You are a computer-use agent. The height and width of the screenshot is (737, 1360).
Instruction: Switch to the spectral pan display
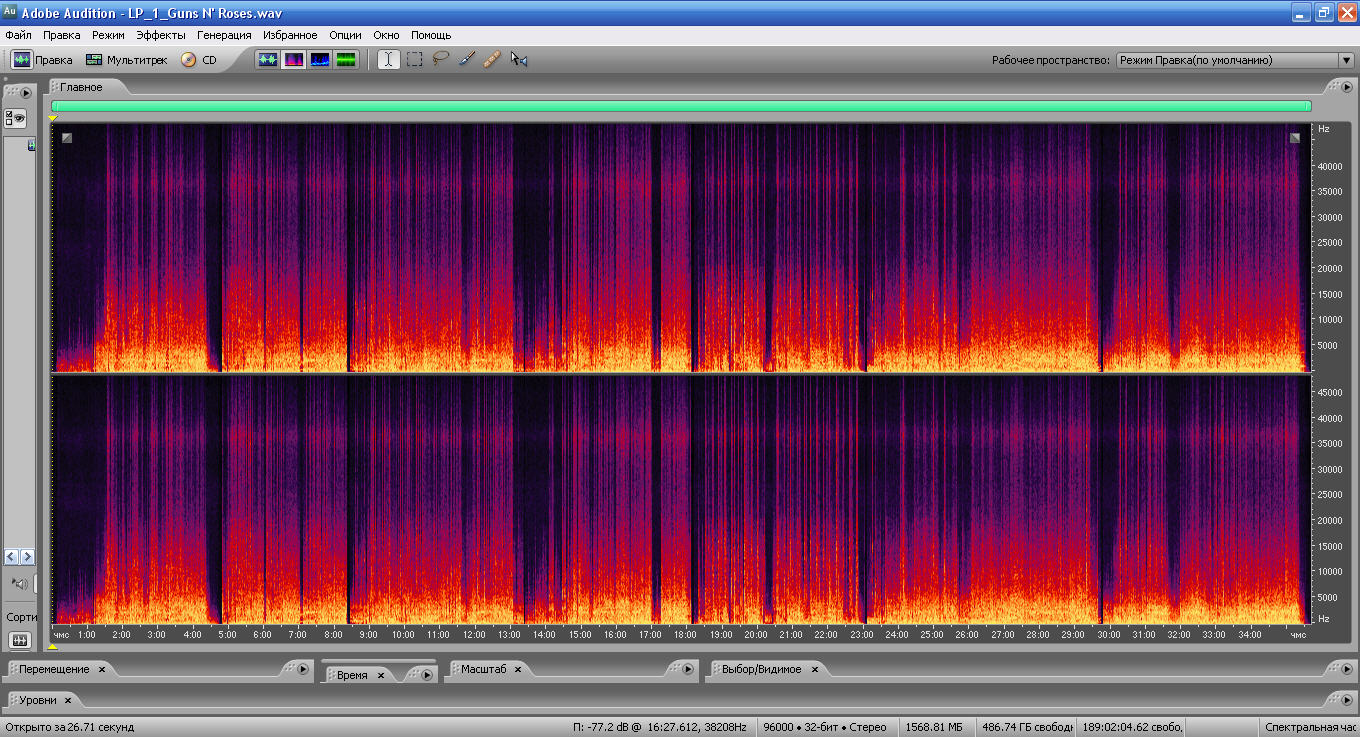click(320, 60)
